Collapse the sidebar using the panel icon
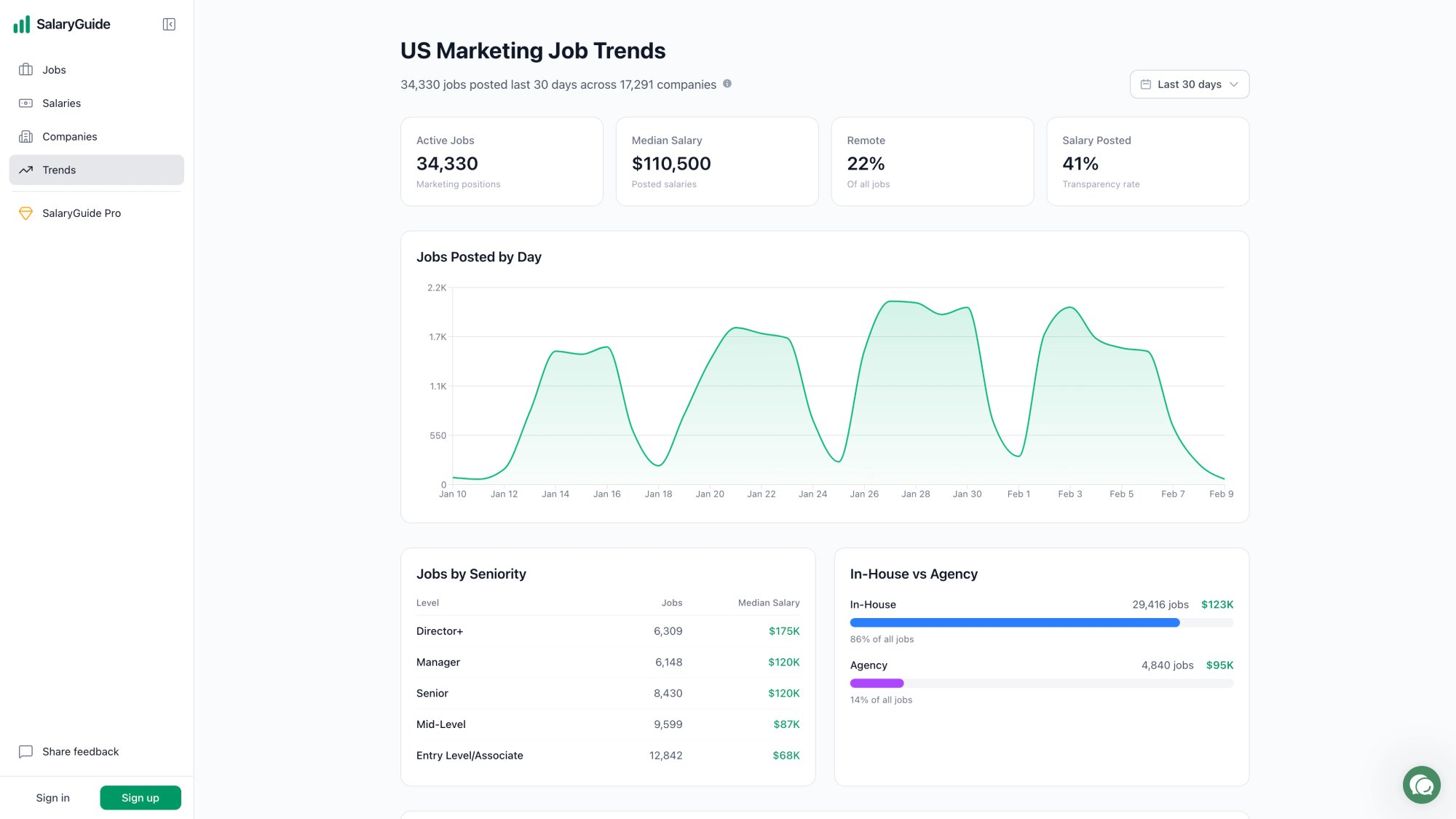The width and height of the screenshot is (1456, 819). pyautogui.click(x=168, y=24)
